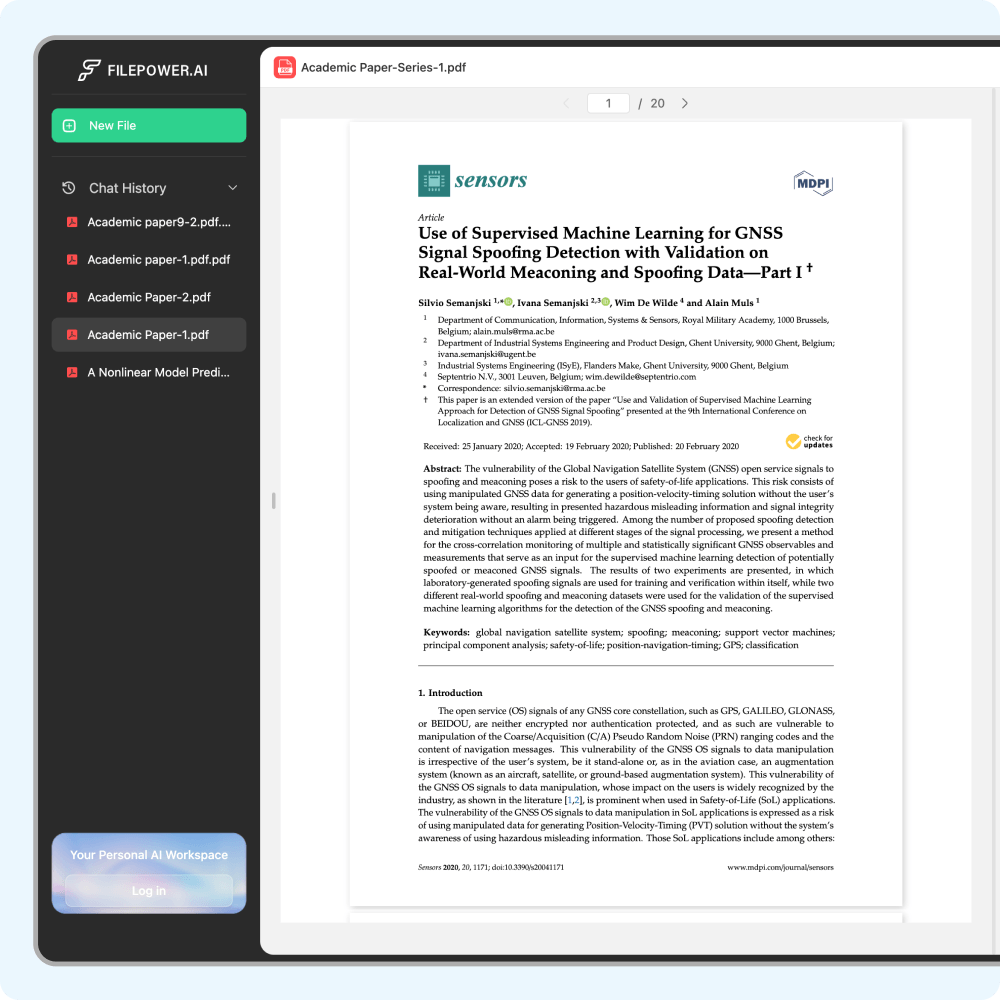Image resolution: width=1000 pixels, height=1000 pixels.
Task: Click the red PDF icon on the document tab
Action: pos(284,67)
